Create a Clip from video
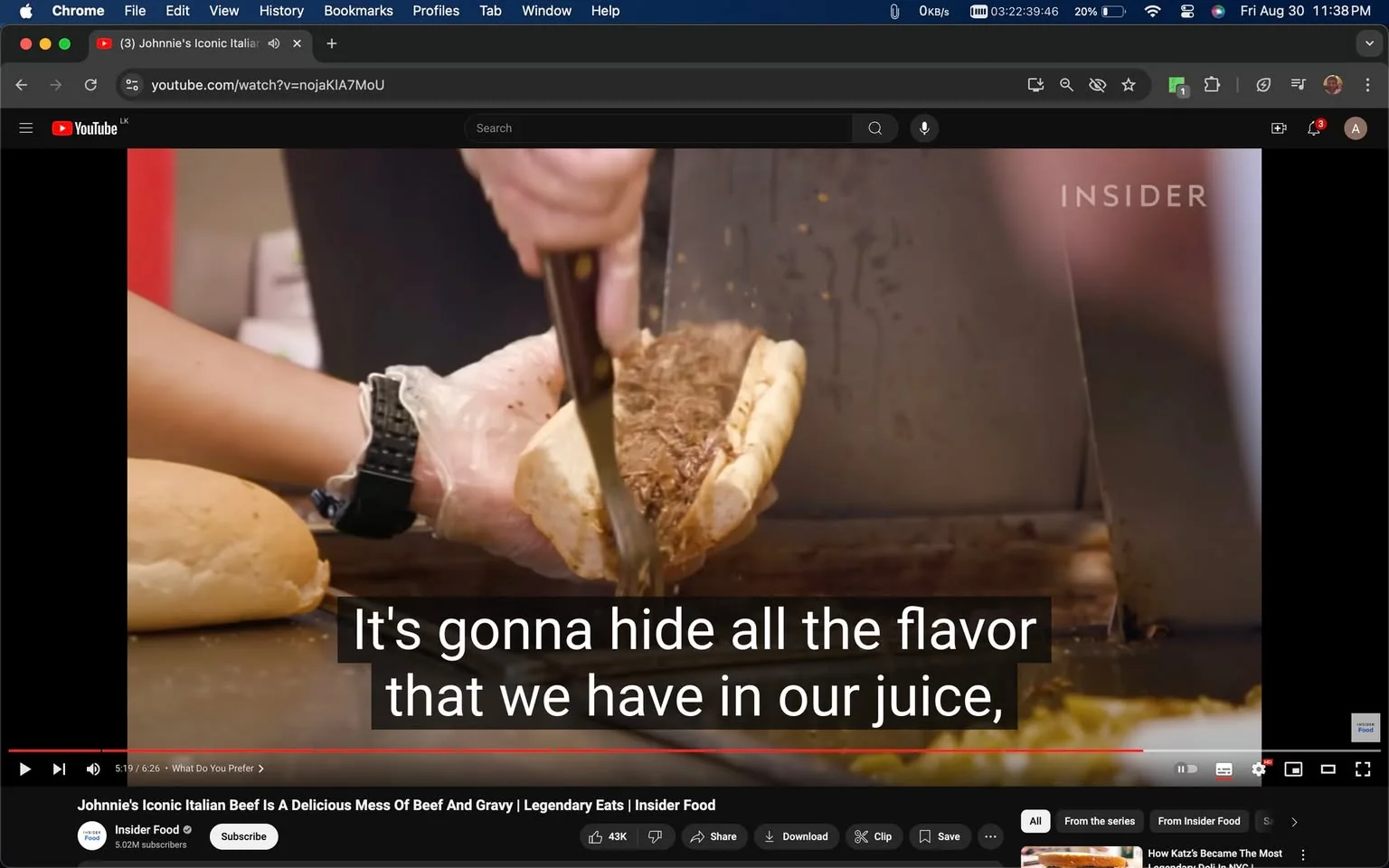Screen dimensions: 1389x868 click(874, 836)
